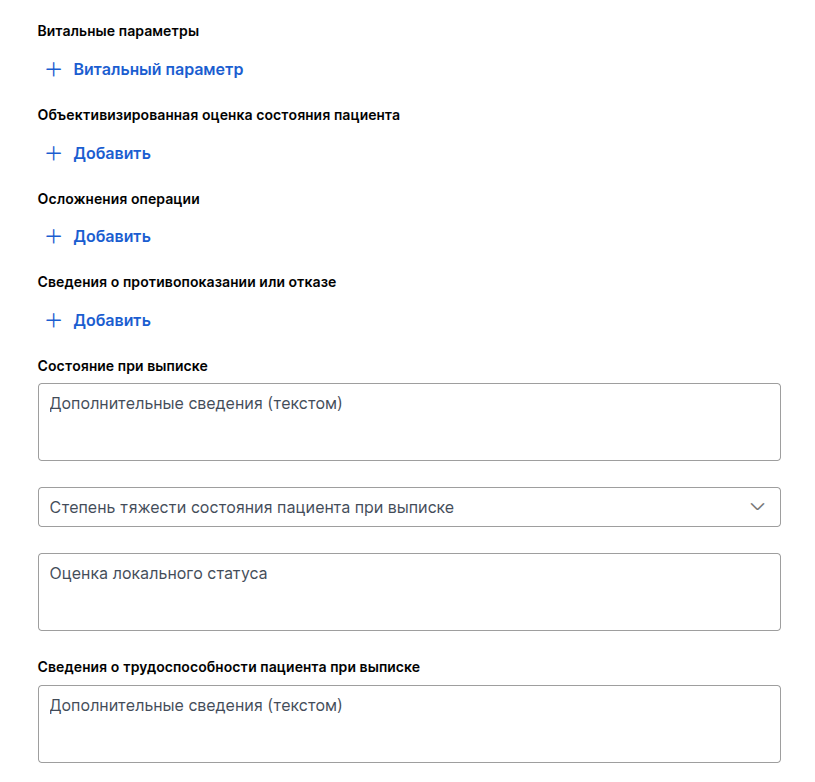Click plus icon under Сведения о противопоказании или отказе
Image resolution: width=815 pixels, height=782 pixels.
point(54,320)
